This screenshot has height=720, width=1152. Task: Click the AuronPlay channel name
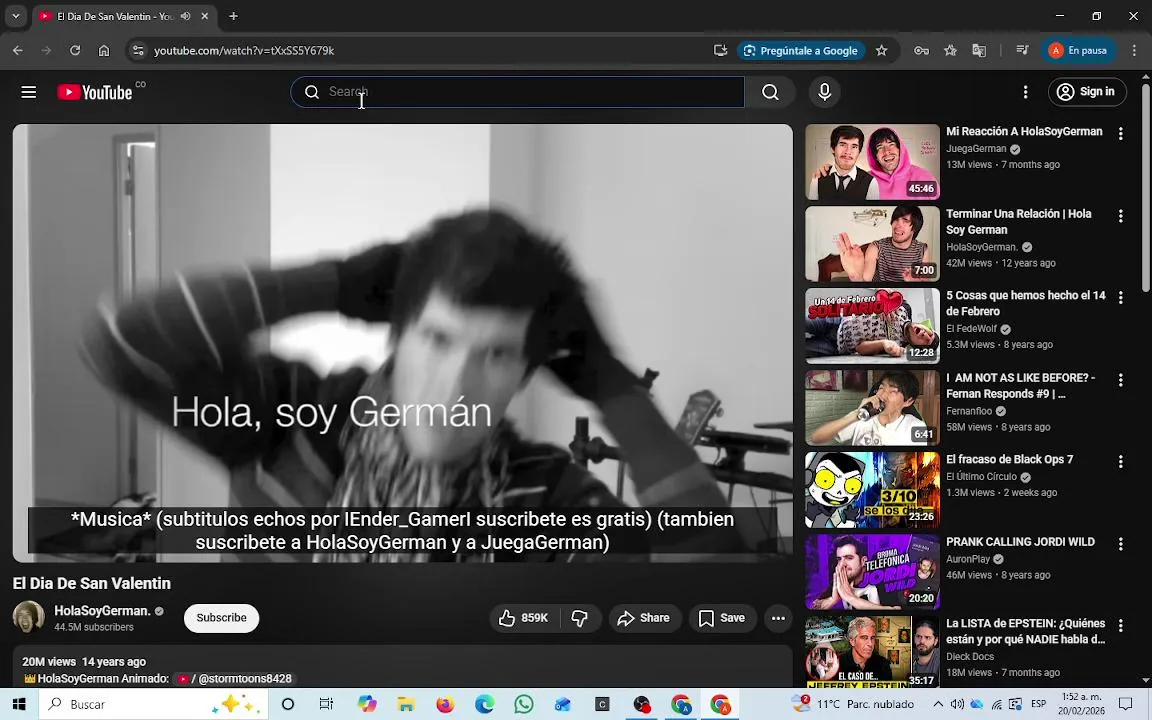tap(968, 559)
